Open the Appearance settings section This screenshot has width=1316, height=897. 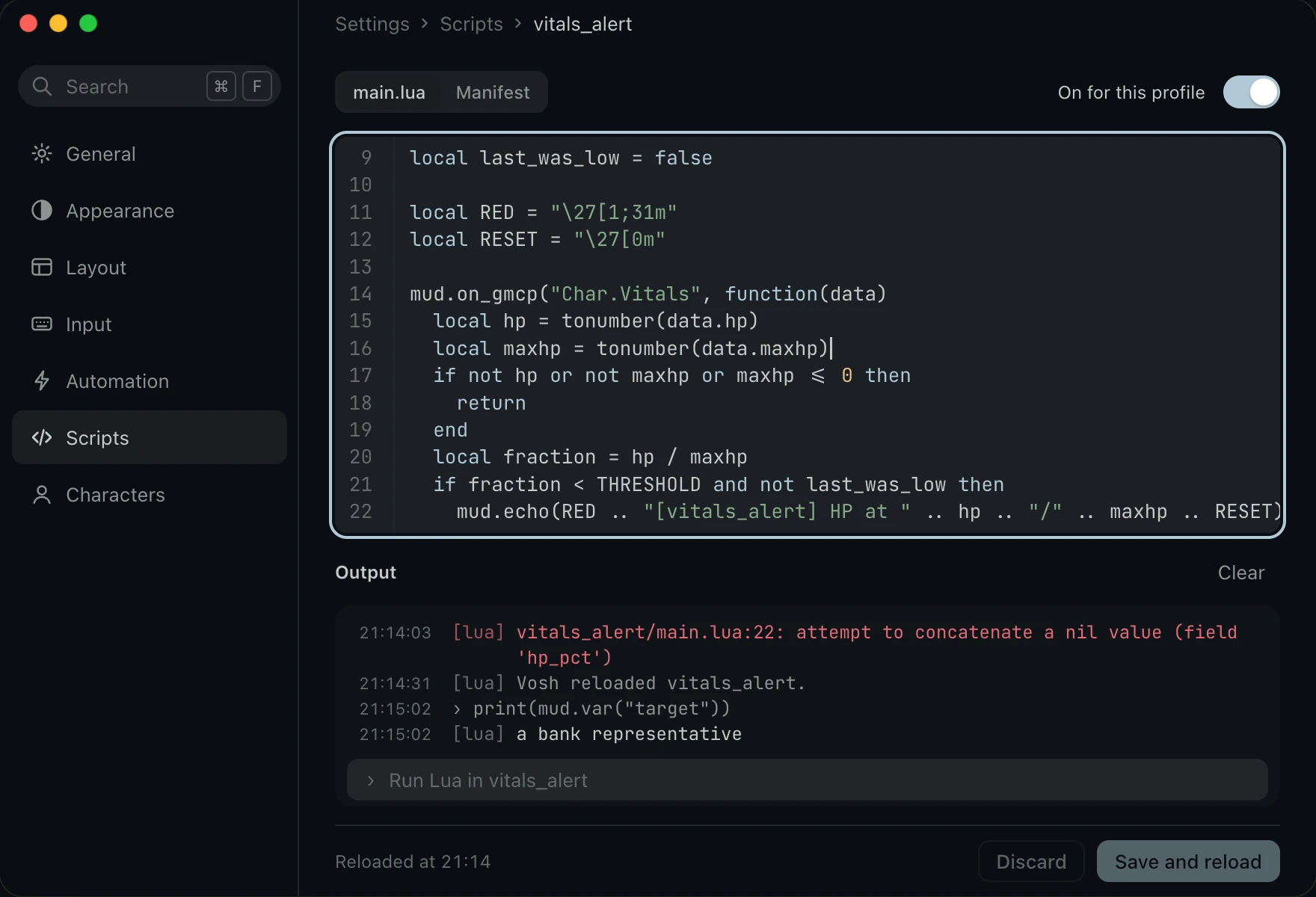(150, 211)
